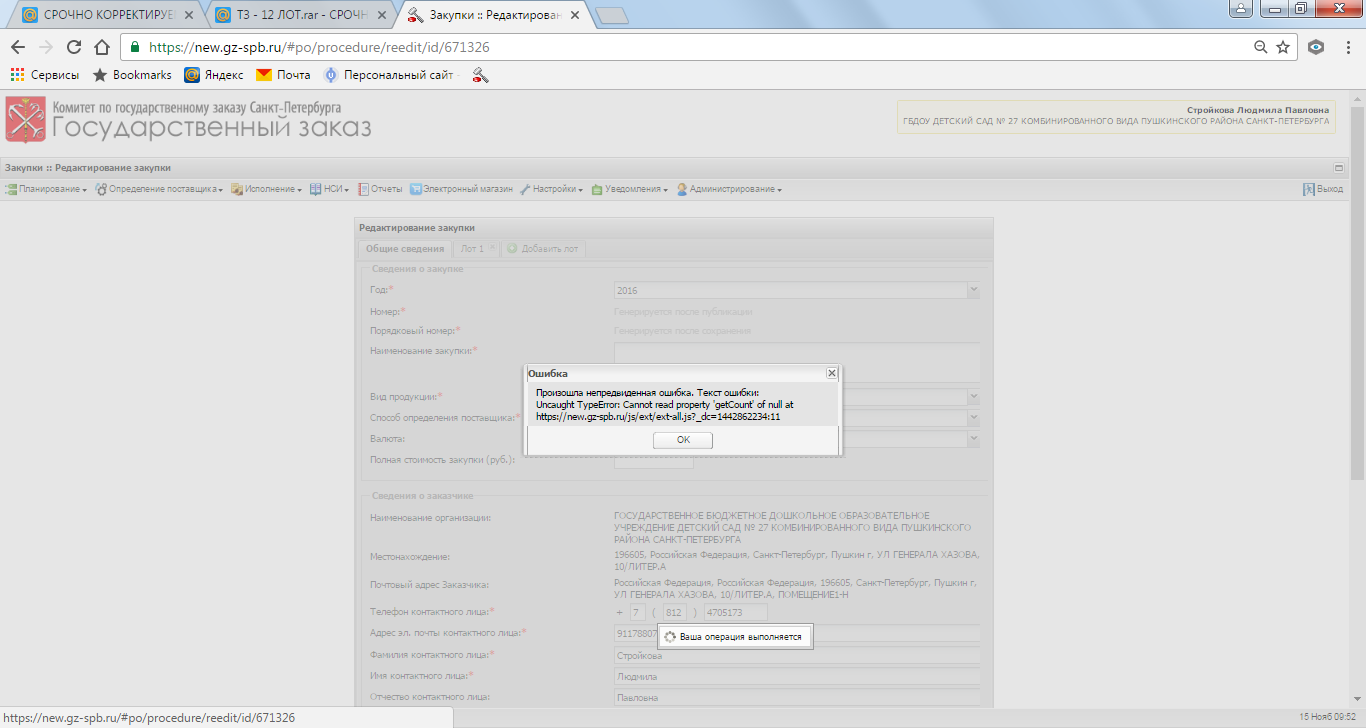Open Chrome three-dot menu

click(x=1347, y=47)
